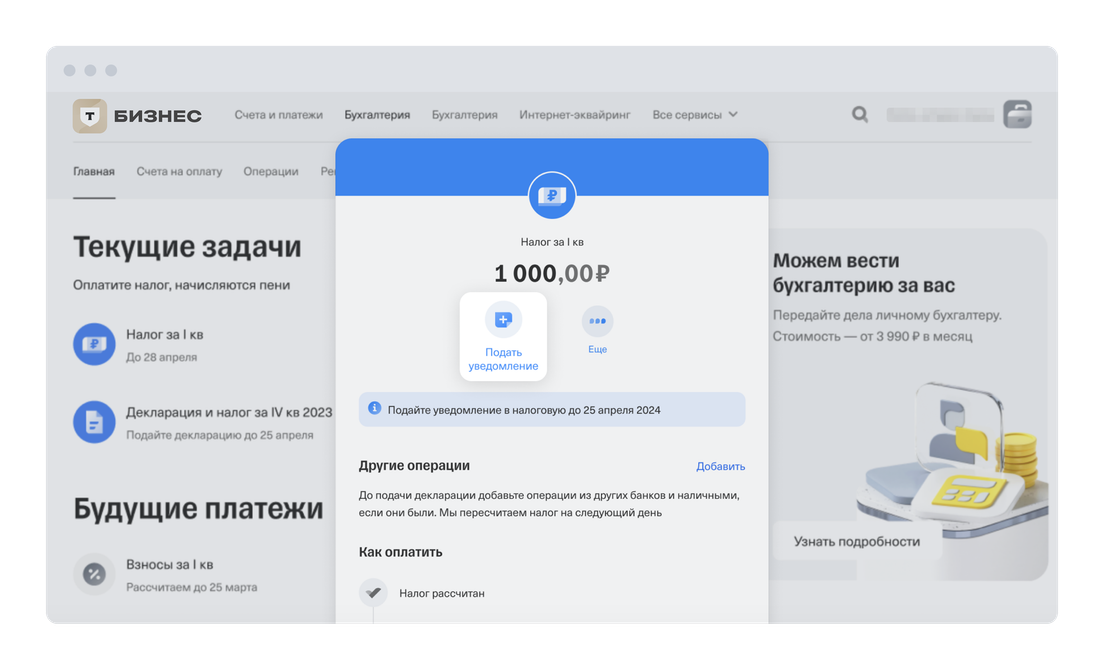The height and width of the screenshot is (670, 1104).
Task: Click the 'Добавить' link
Action: point(720,467)
